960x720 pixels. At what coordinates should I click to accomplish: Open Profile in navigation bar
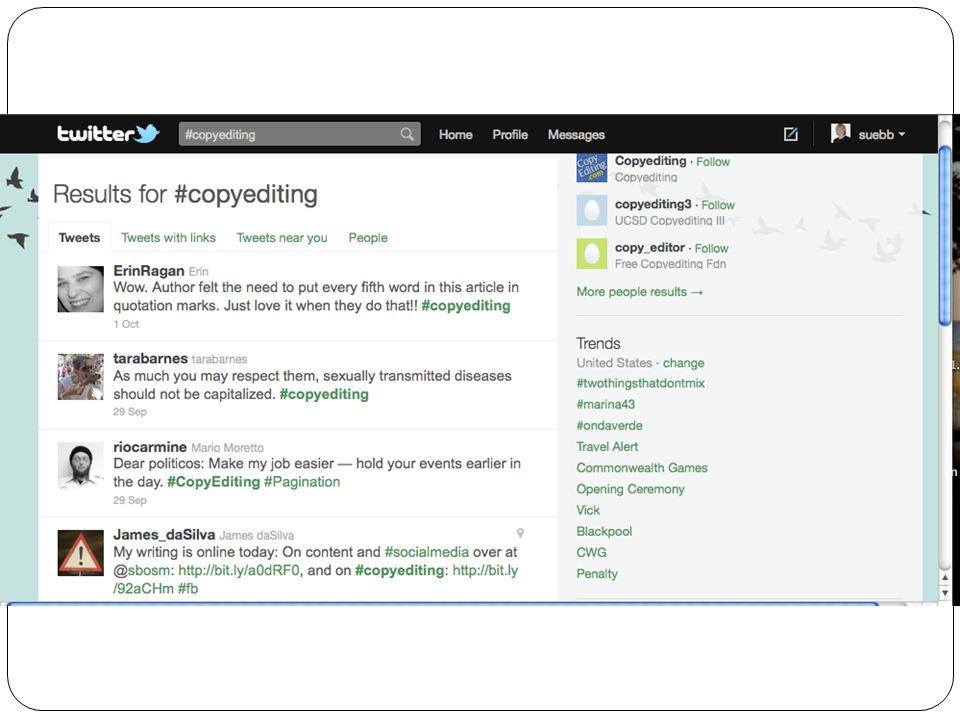pyautogui.click(x=510, y=135)
